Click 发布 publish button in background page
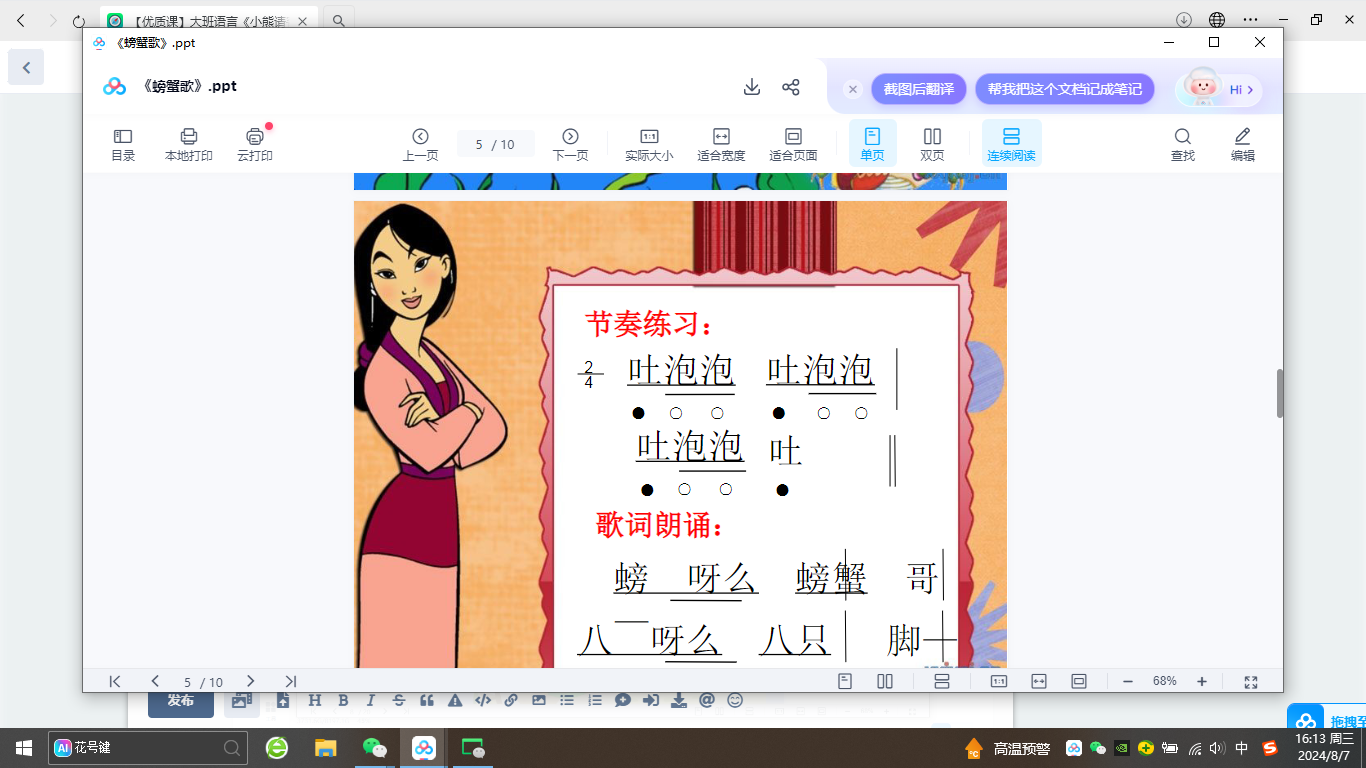Viewport: 1366px width, 768px height. 181,701
